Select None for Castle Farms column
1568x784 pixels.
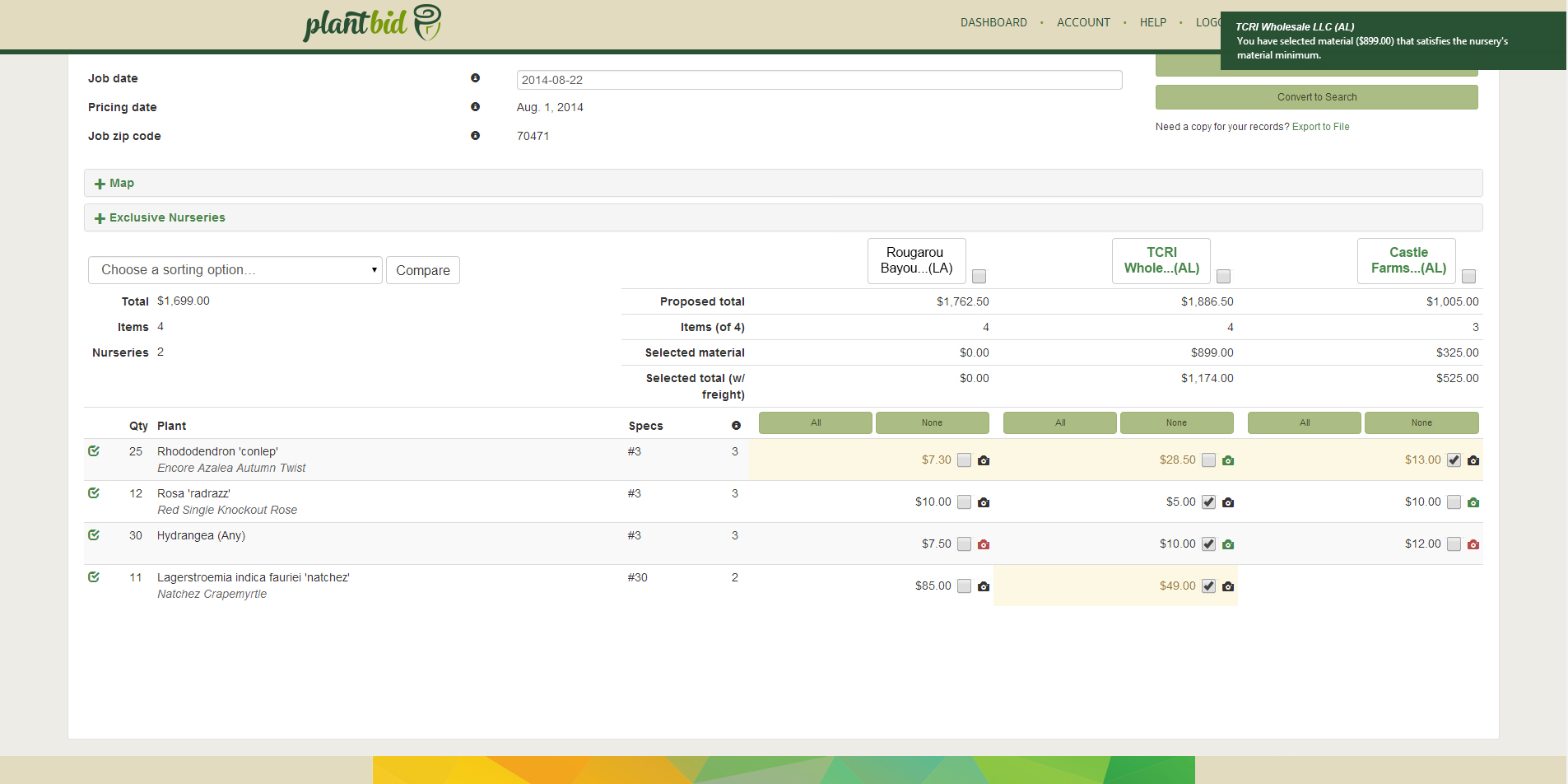[x=1421, y=422]
